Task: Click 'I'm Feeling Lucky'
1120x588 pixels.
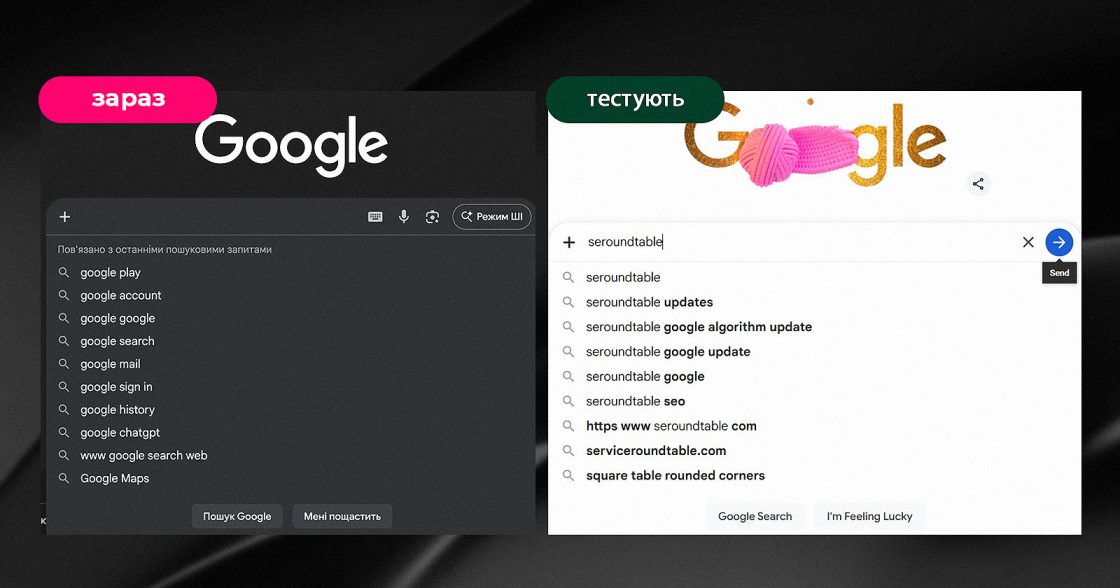Action: point(869,516)
